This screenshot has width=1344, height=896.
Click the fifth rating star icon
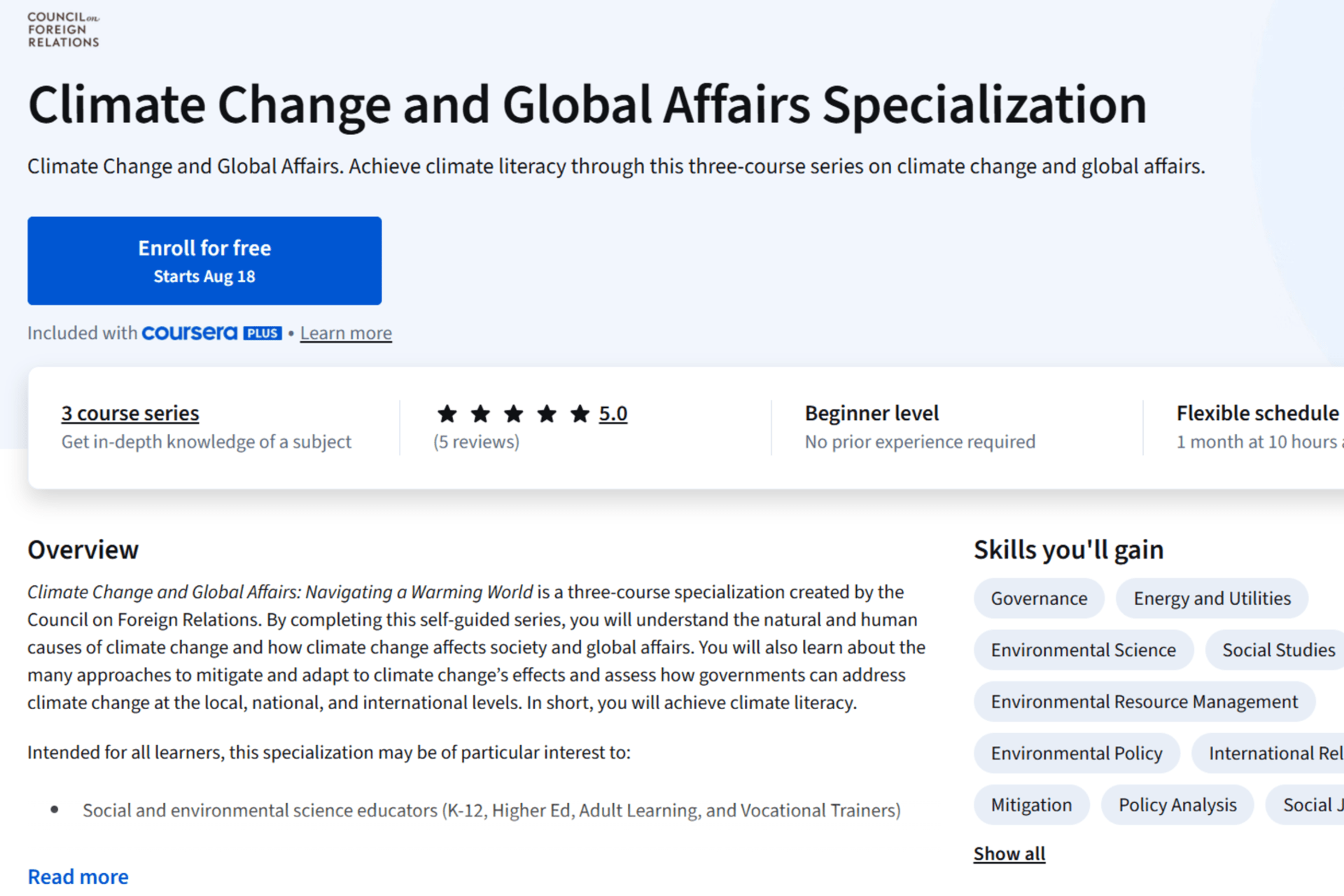580,414
